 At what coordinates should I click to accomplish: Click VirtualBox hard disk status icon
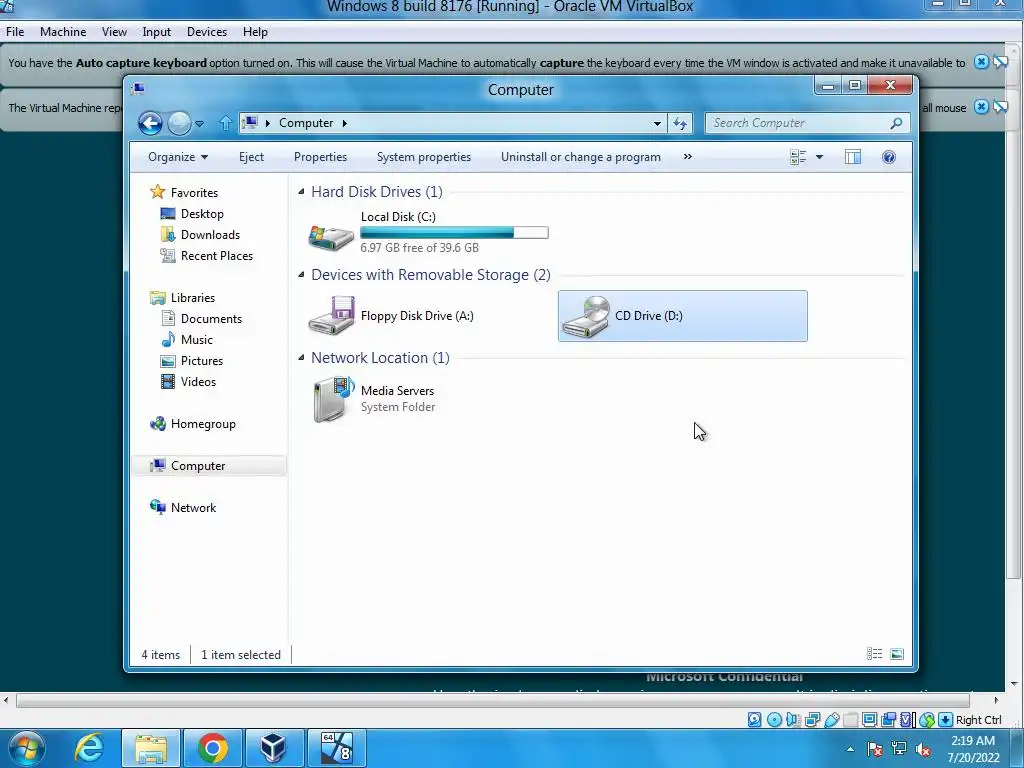click(x=755, y=720)
